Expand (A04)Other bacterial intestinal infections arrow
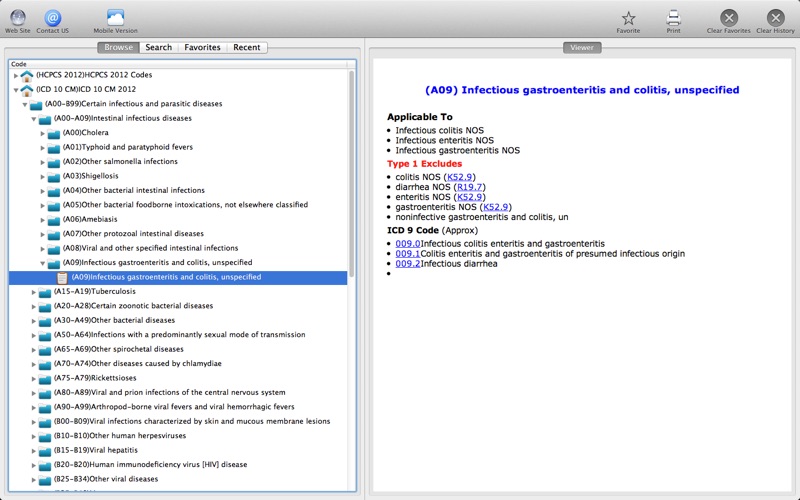This screenshot has height=500, width=800. point(43,191)
